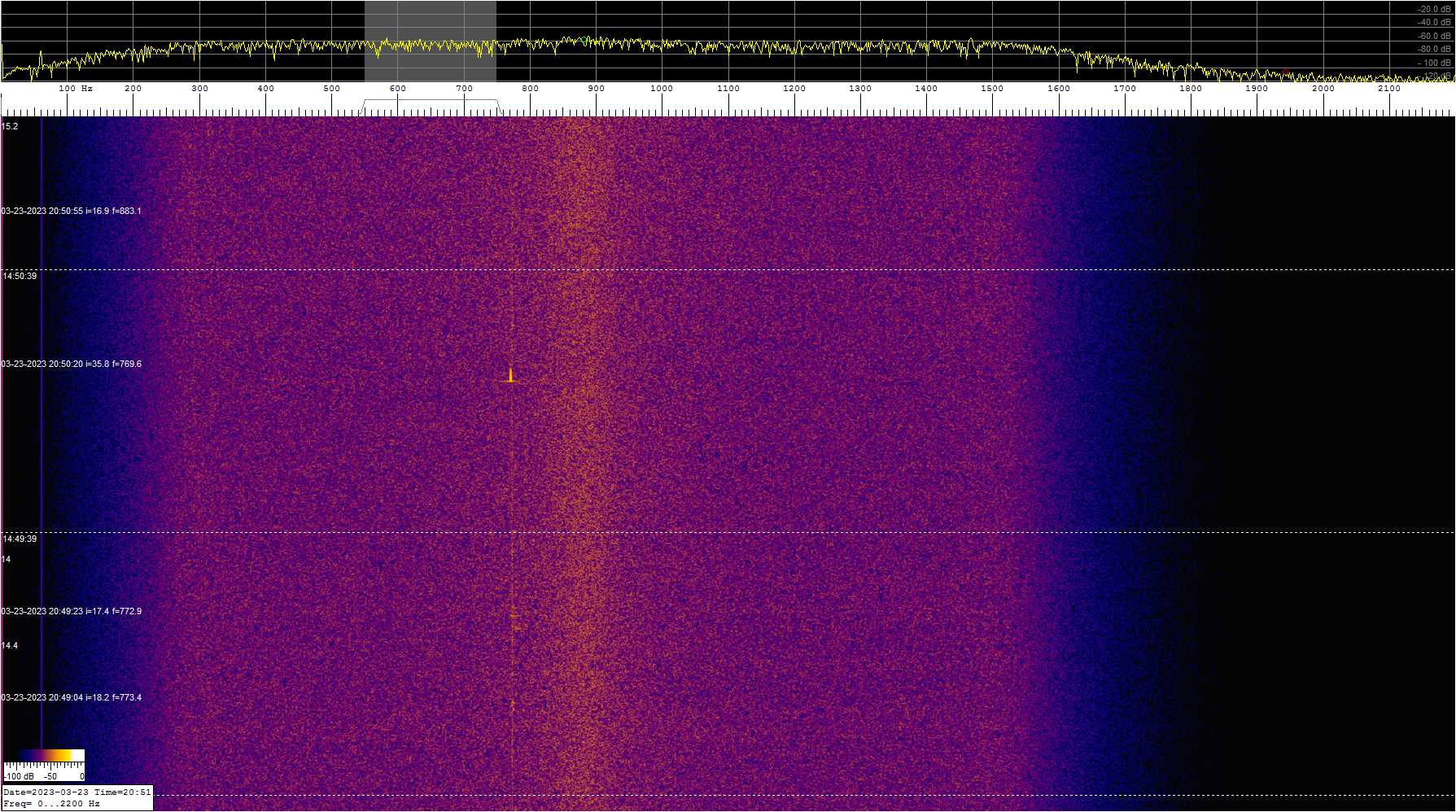Click the color palette gradient bar
The height and width of the screenshot is (812, 1456).
click(44, 756)
